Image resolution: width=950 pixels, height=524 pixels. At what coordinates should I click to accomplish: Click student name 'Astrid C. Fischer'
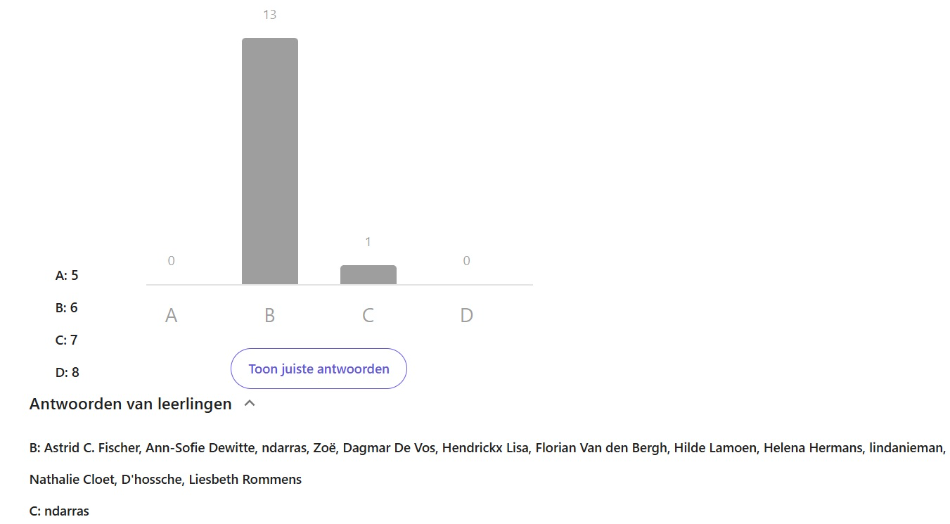click(x=91, y=448)
